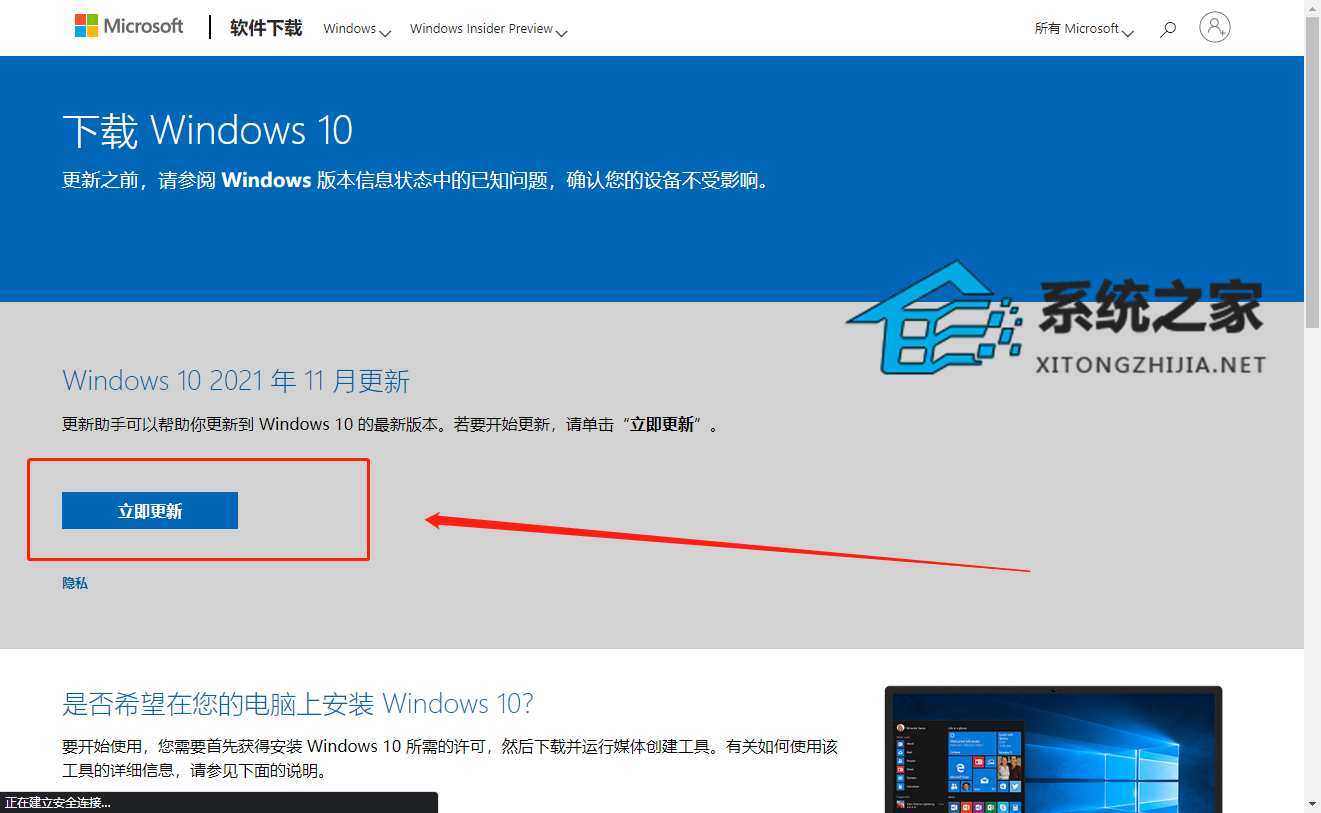
Task: Click the status text 正在建立安全连接...
Action: click(x=58, y=802)
